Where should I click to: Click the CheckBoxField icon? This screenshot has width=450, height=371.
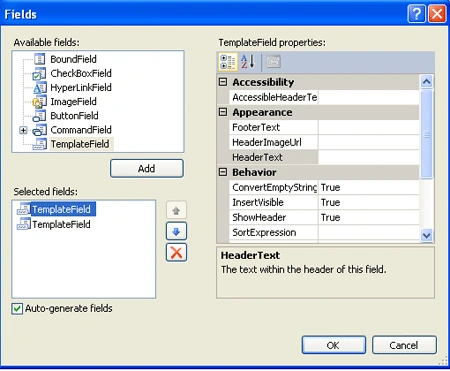pyautogui.click(x=39, y=74)
